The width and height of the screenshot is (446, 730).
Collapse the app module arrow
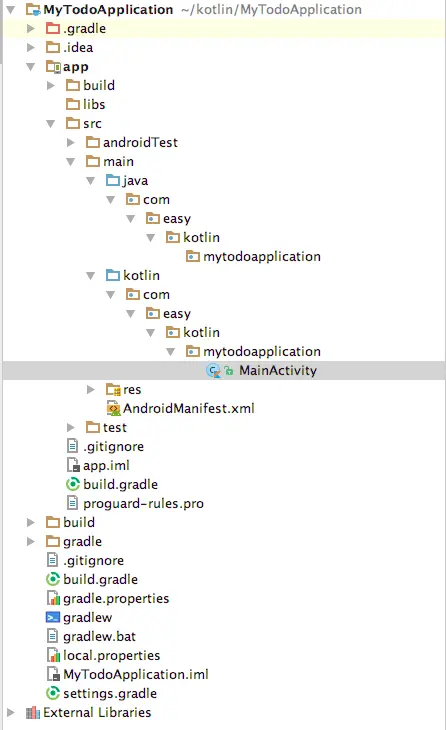[31, 67]
